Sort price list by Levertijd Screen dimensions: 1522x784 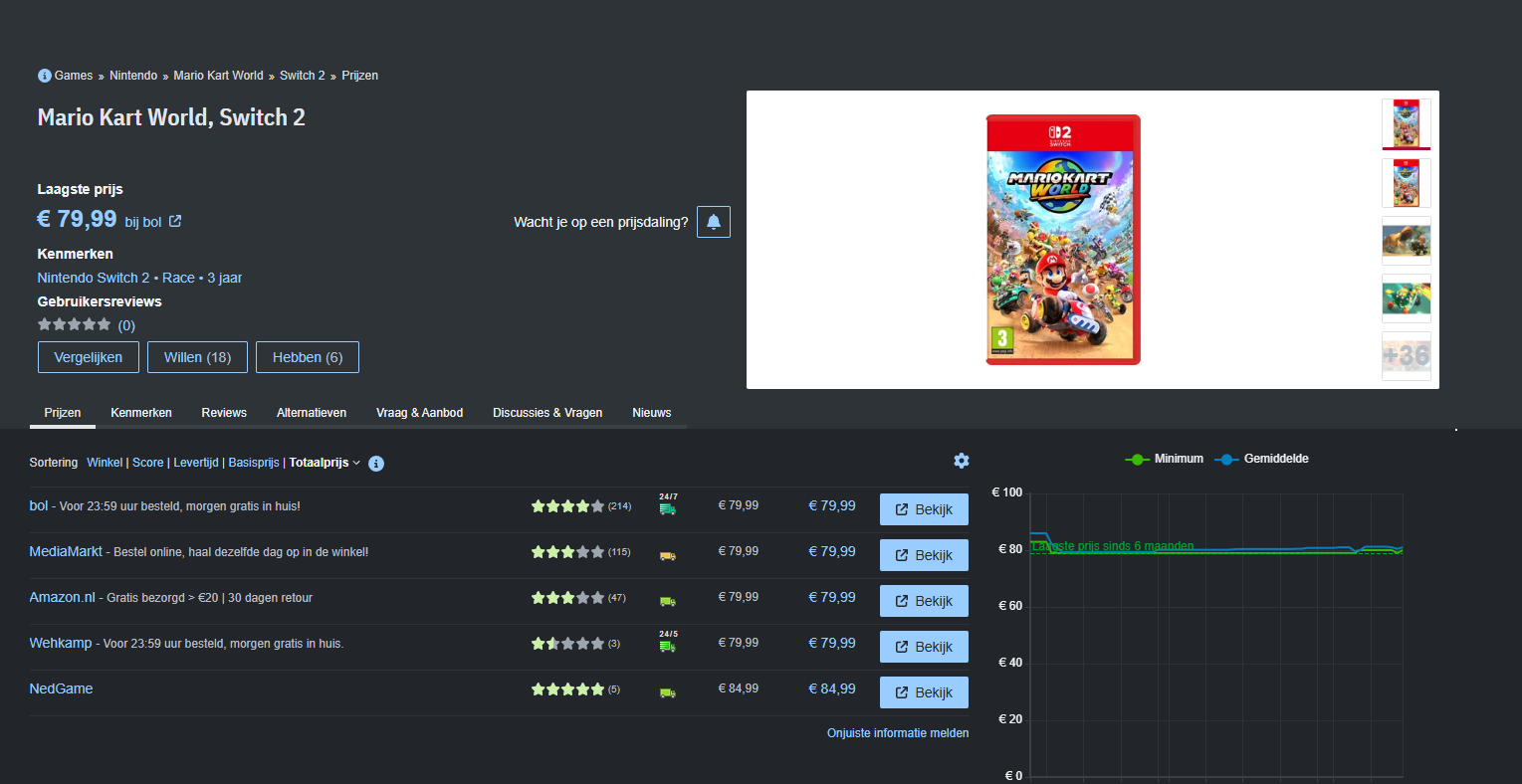(196, 463)
